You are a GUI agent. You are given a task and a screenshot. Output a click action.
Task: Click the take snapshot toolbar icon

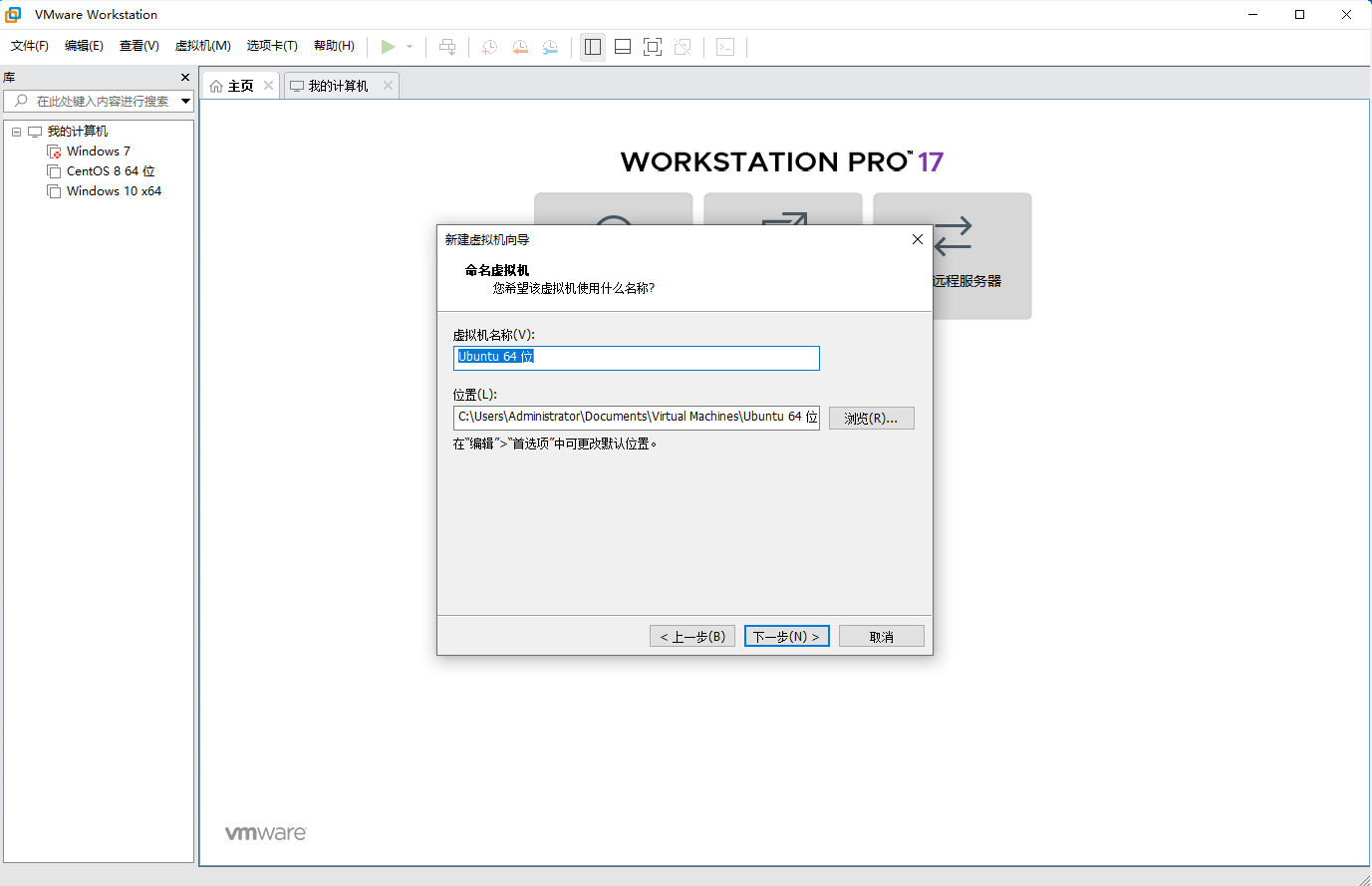489,47
